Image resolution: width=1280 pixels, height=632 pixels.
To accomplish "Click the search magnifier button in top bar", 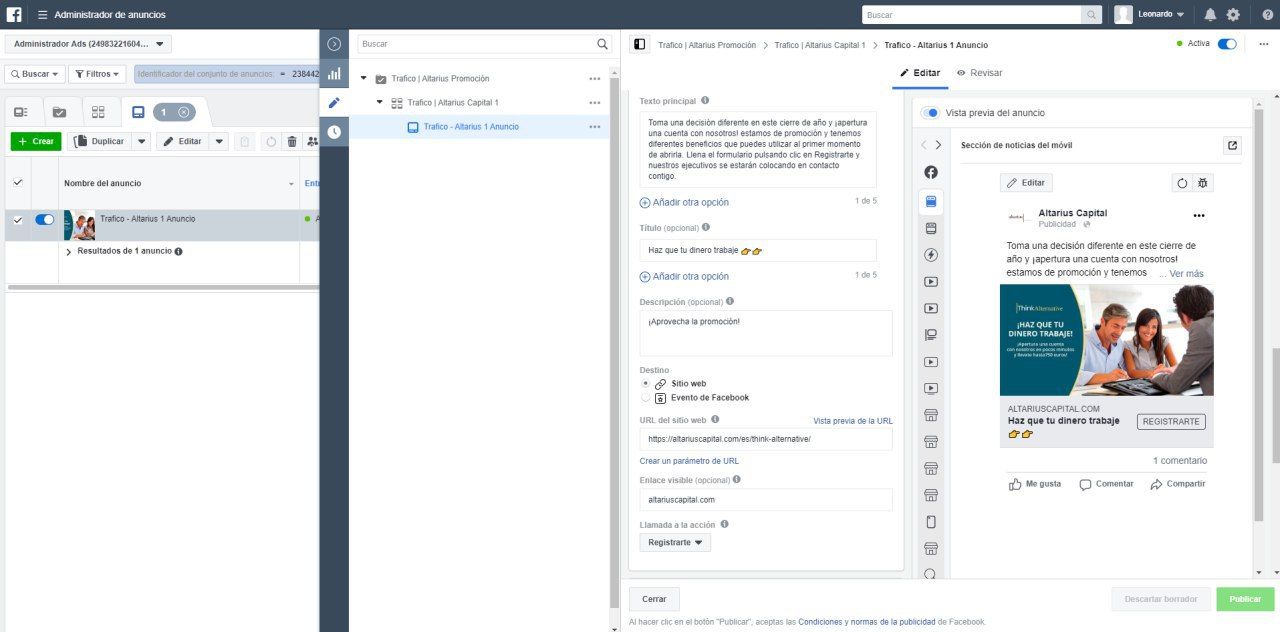I will (1091, 15).
